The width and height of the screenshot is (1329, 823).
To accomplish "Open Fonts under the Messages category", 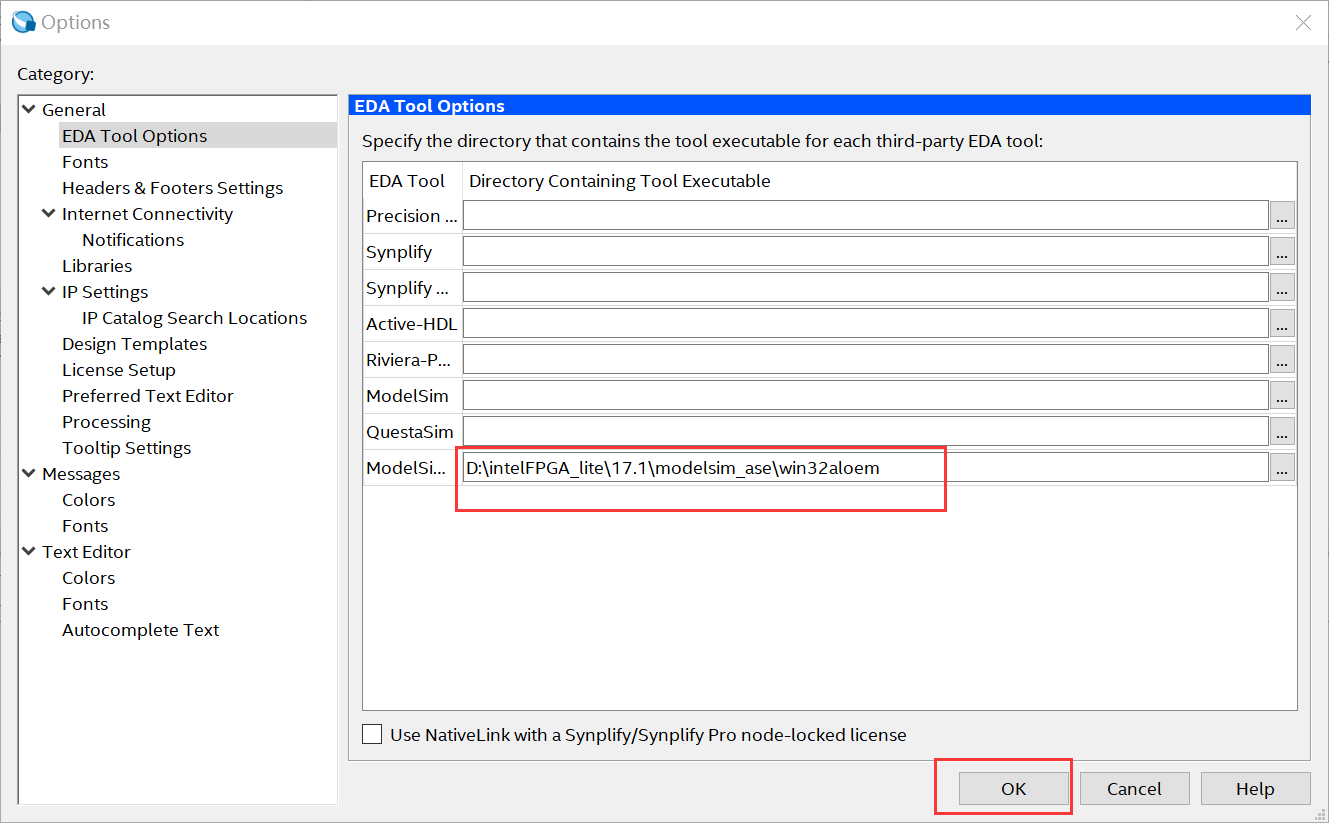I will tap(85, 526).
